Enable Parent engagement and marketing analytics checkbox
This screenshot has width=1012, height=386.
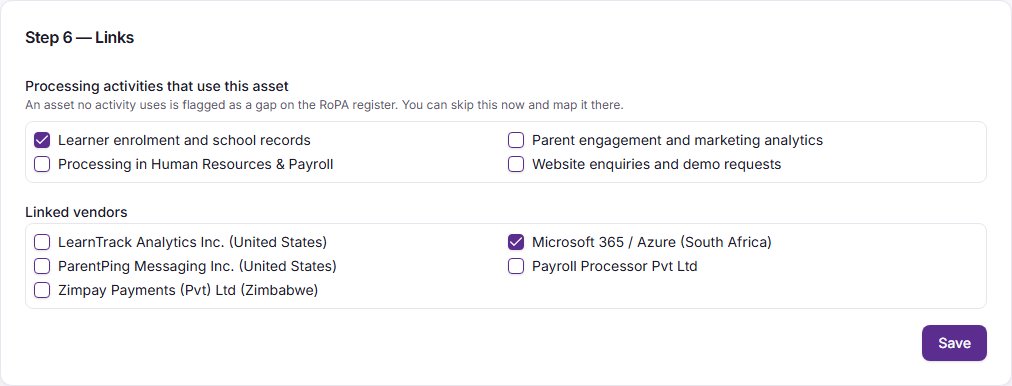click(x=516, y=140)
